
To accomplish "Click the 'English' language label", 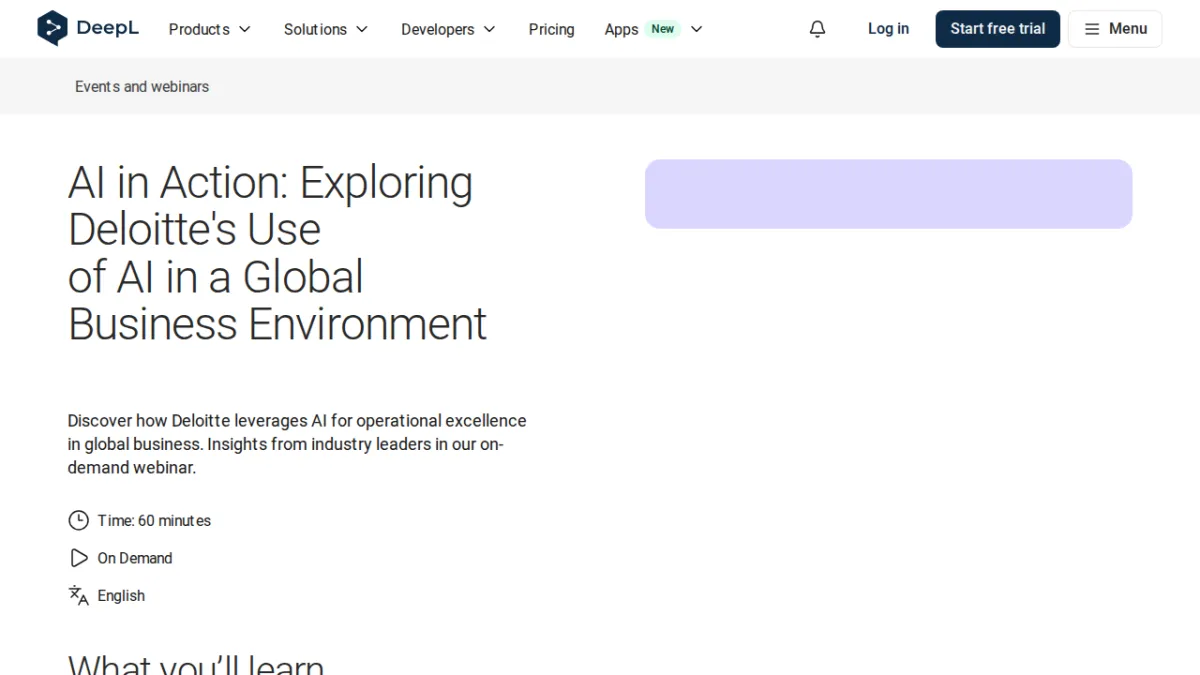I will click(x=121, y=596).
